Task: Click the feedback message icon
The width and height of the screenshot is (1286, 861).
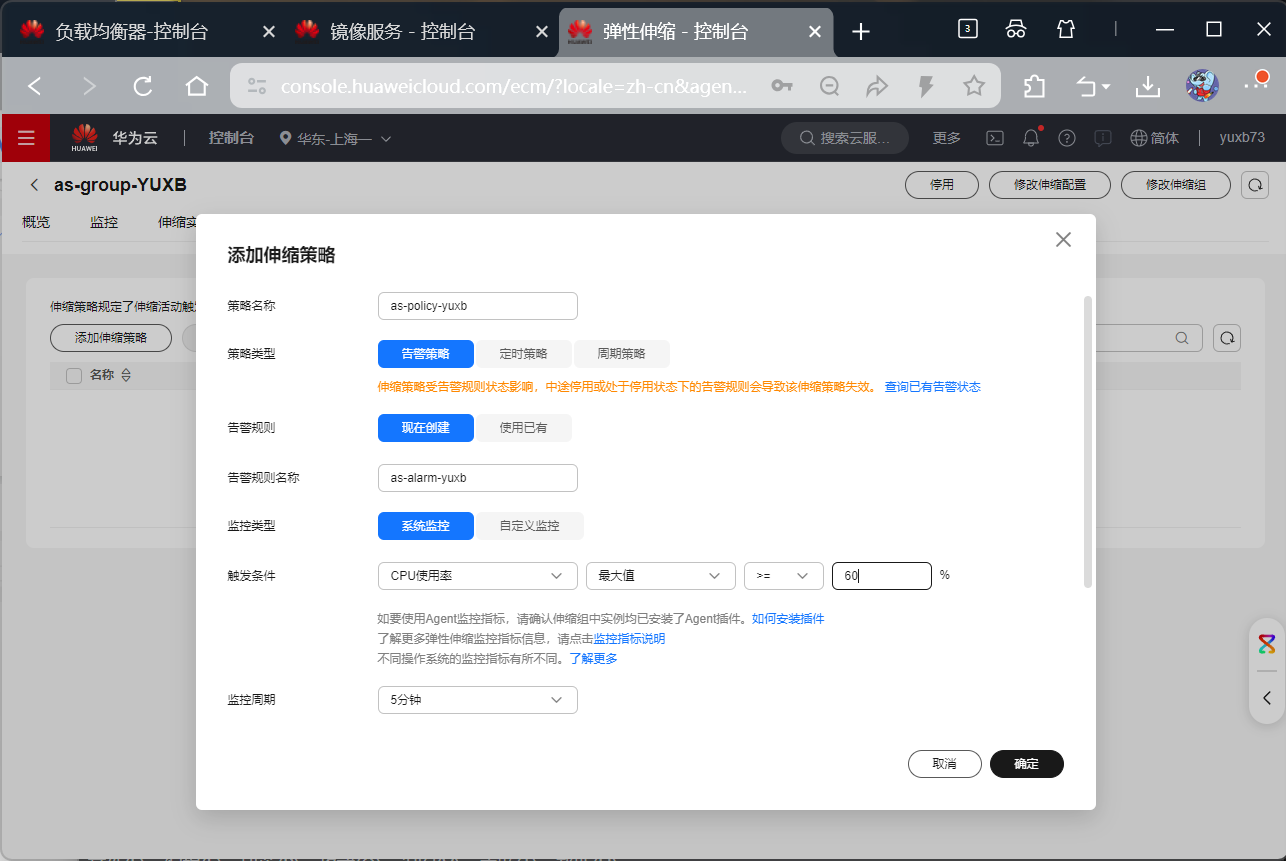Action: tap(1103, 138)
